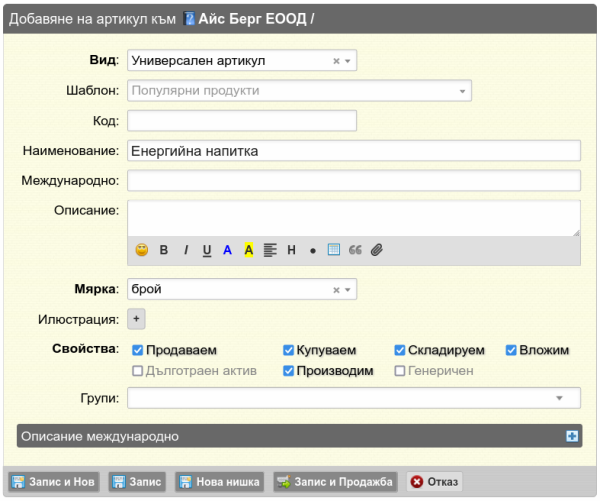Insert table icon in description toolbar
This screenshot has height=501, width=600.
click(334, 250)
